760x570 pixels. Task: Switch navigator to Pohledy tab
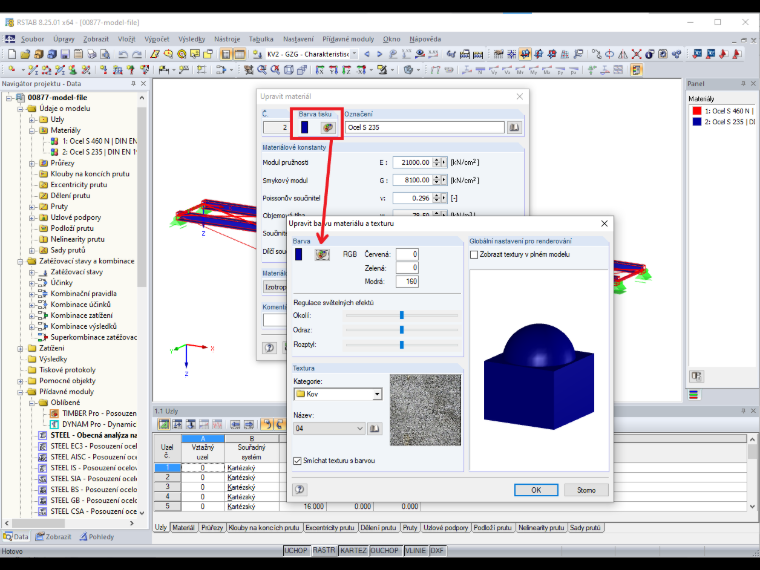(x=97, y=537)
